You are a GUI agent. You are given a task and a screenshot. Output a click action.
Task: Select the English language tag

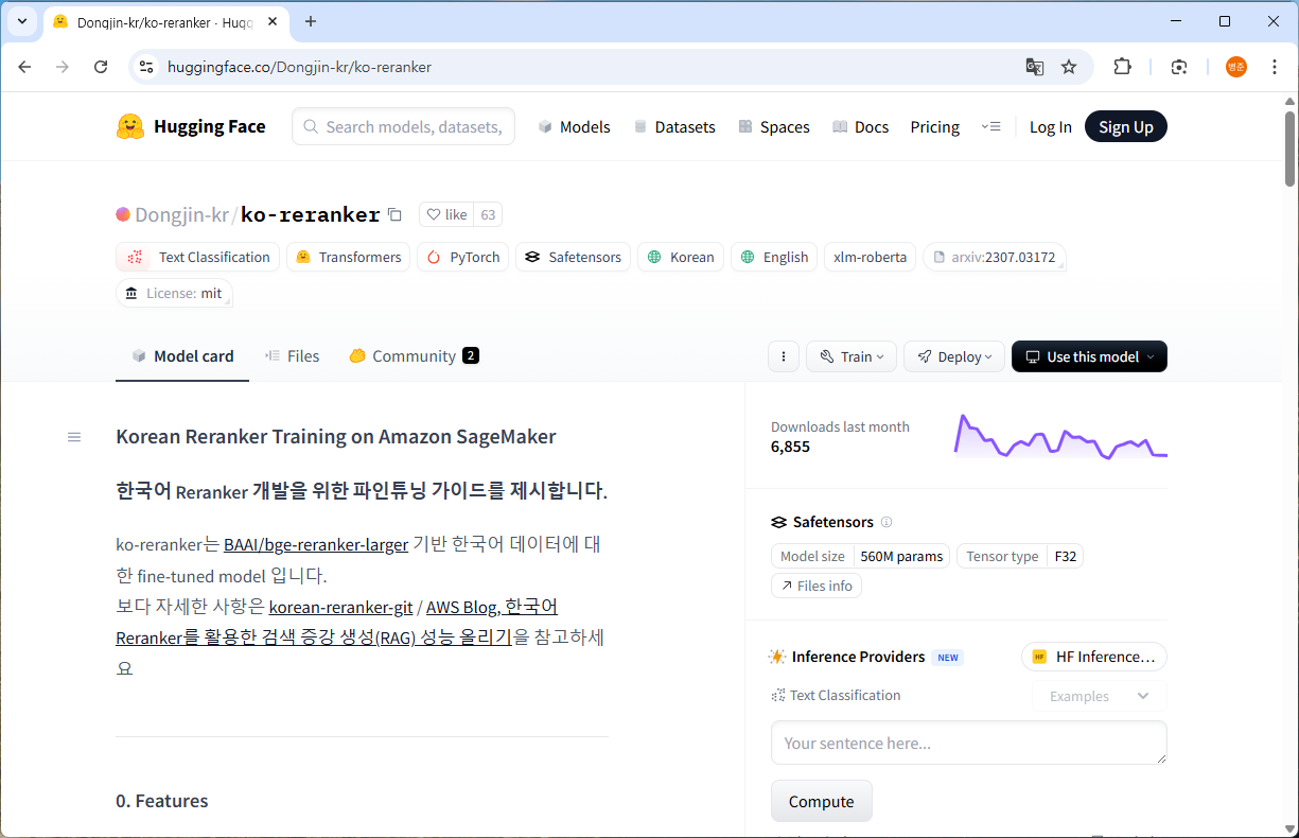click(774, 257)
